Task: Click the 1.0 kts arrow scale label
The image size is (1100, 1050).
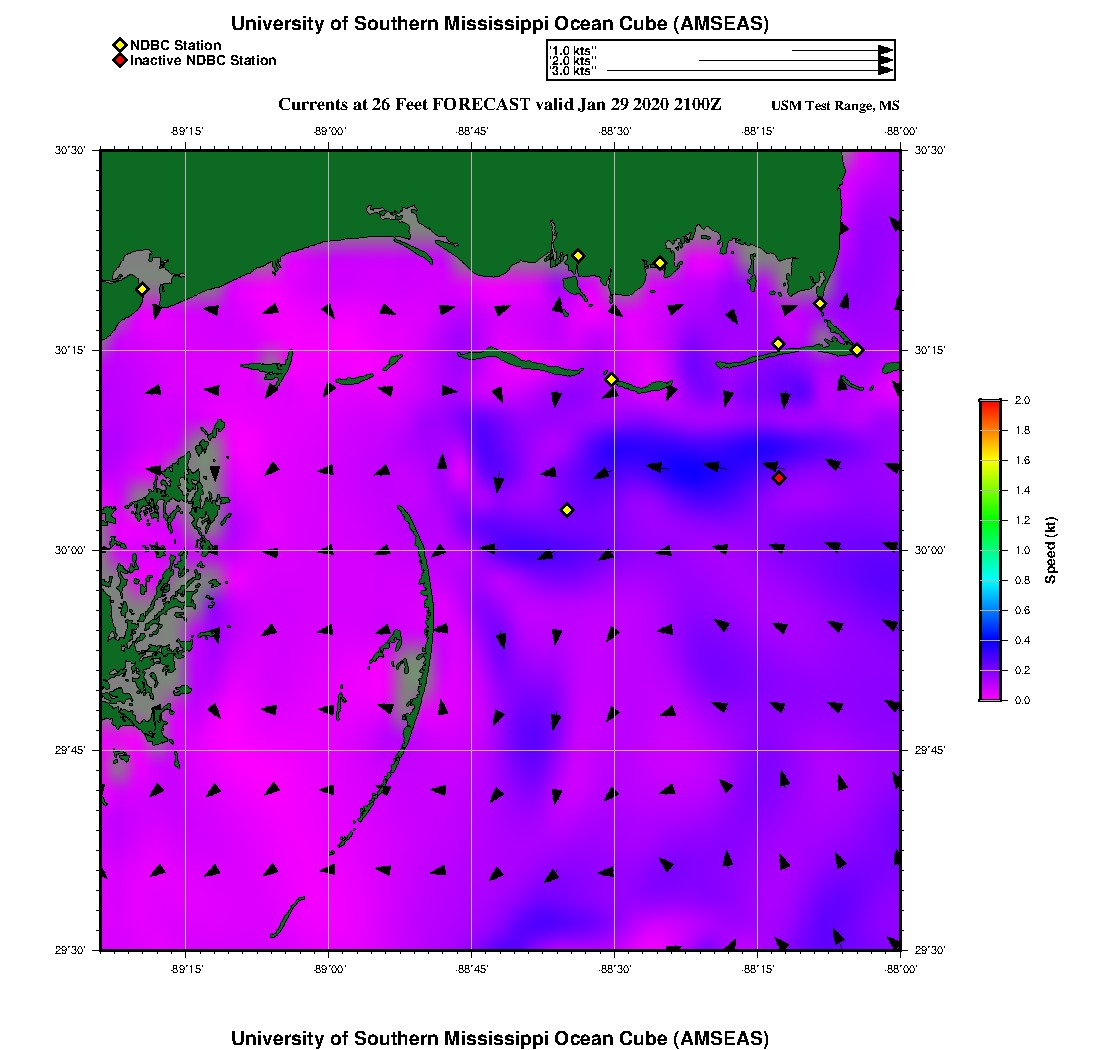Action: tap(573, 49)
